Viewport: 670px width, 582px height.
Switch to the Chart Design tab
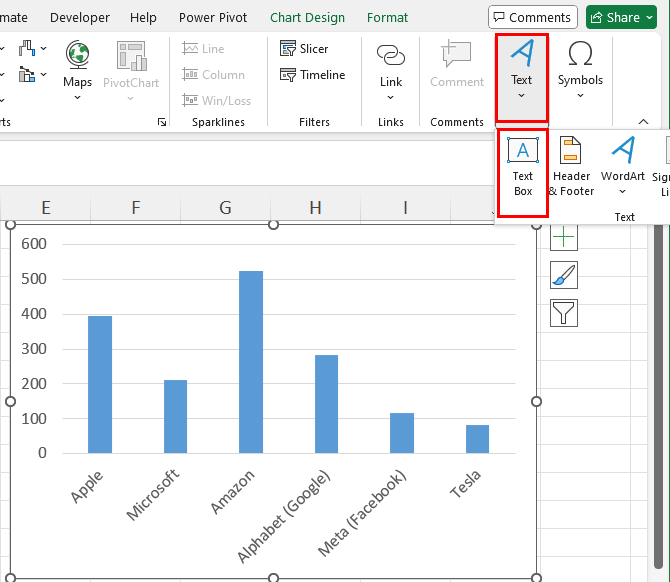pyautogui.click(x=307, y=18)
